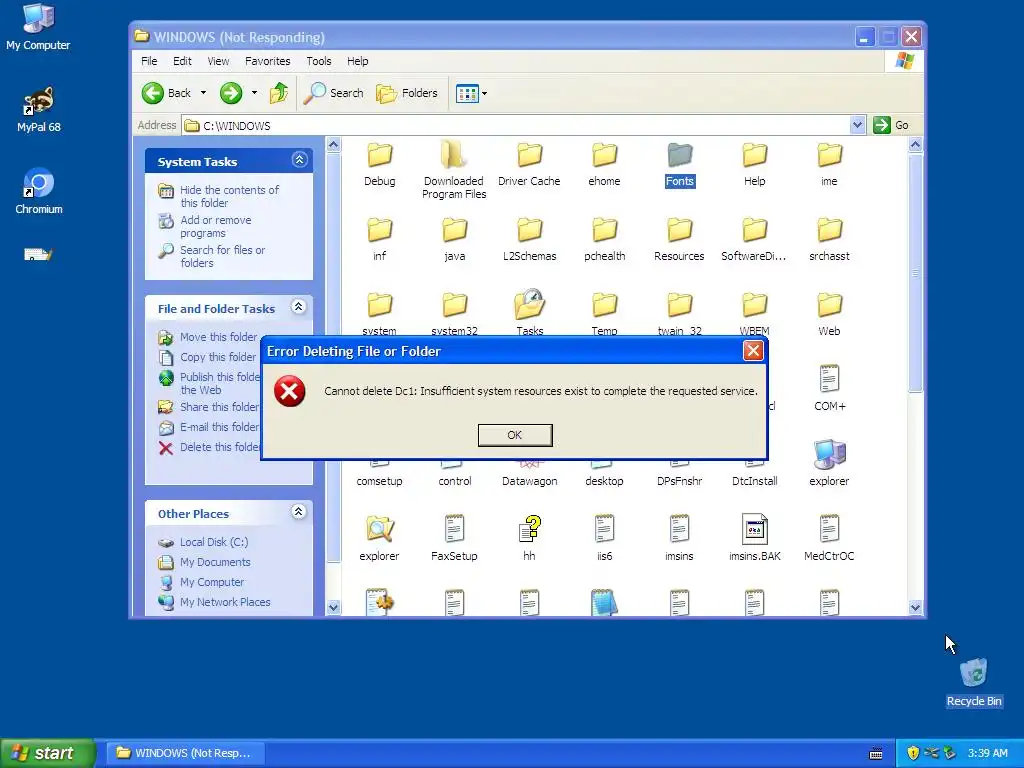
Task: Select the imsins.BAK file
Action: pyautogui.click(x=754, y=538)
